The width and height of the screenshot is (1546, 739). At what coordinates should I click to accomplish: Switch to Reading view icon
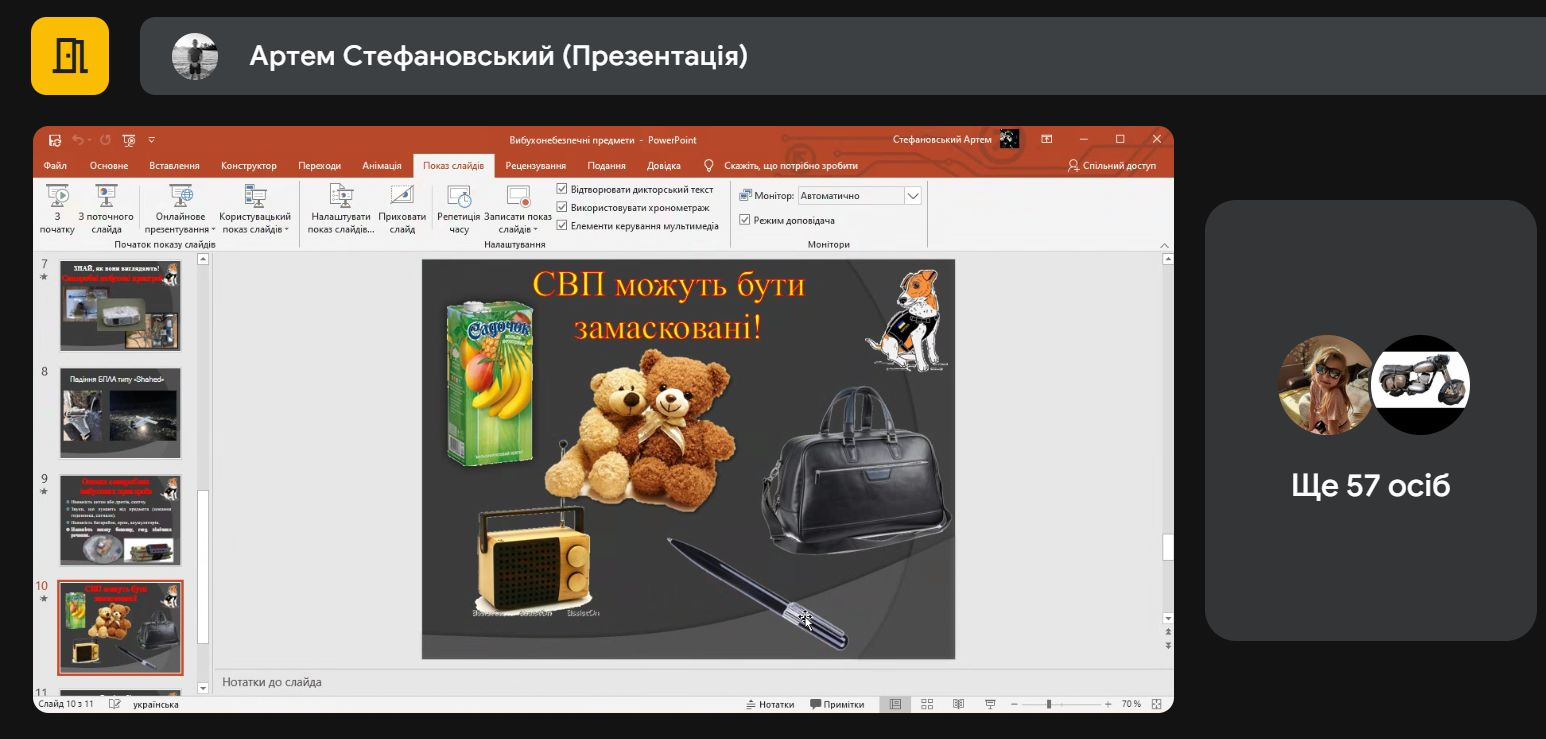point(958,704)
